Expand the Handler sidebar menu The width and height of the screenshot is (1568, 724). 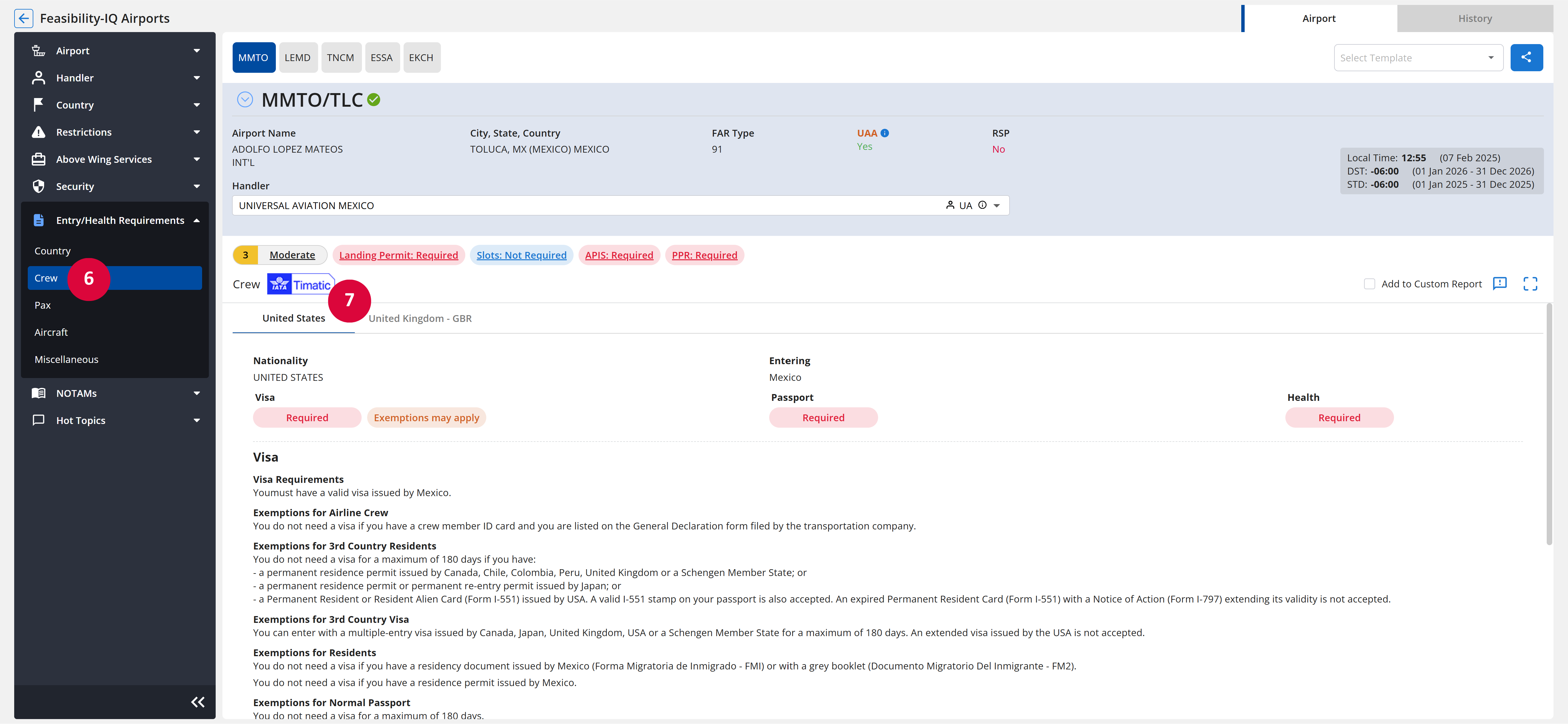197,78
